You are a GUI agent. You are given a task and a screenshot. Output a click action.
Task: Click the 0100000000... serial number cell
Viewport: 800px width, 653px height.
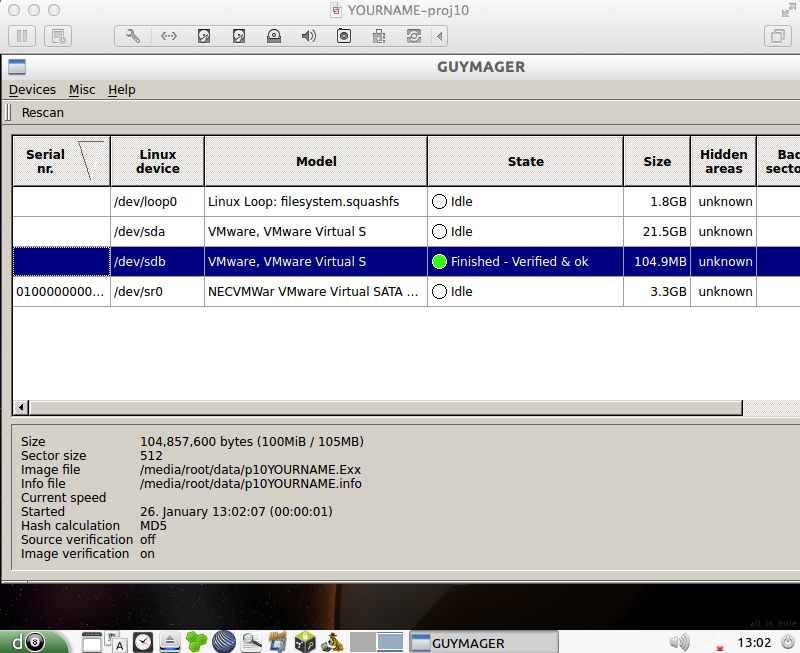coord(61,292)
